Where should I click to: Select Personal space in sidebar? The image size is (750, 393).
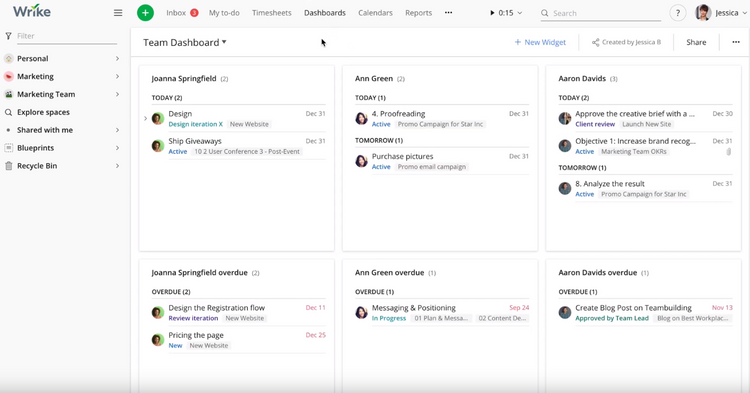[33, 58]
